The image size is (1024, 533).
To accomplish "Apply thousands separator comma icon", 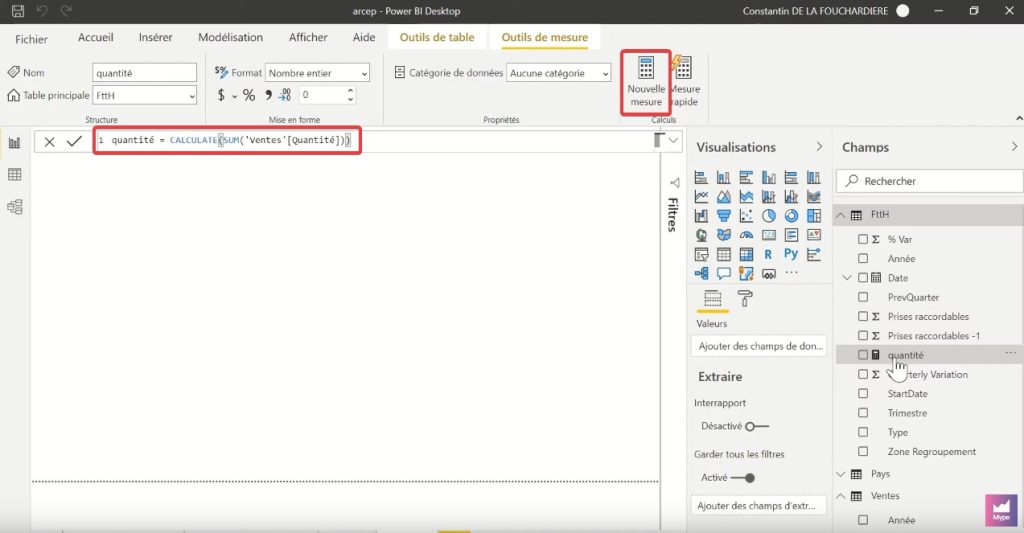I will tap(268, 95).
